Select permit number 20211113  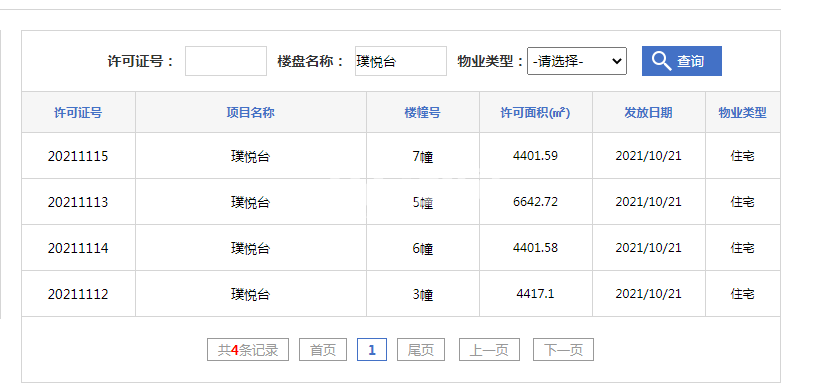[78, 202]
